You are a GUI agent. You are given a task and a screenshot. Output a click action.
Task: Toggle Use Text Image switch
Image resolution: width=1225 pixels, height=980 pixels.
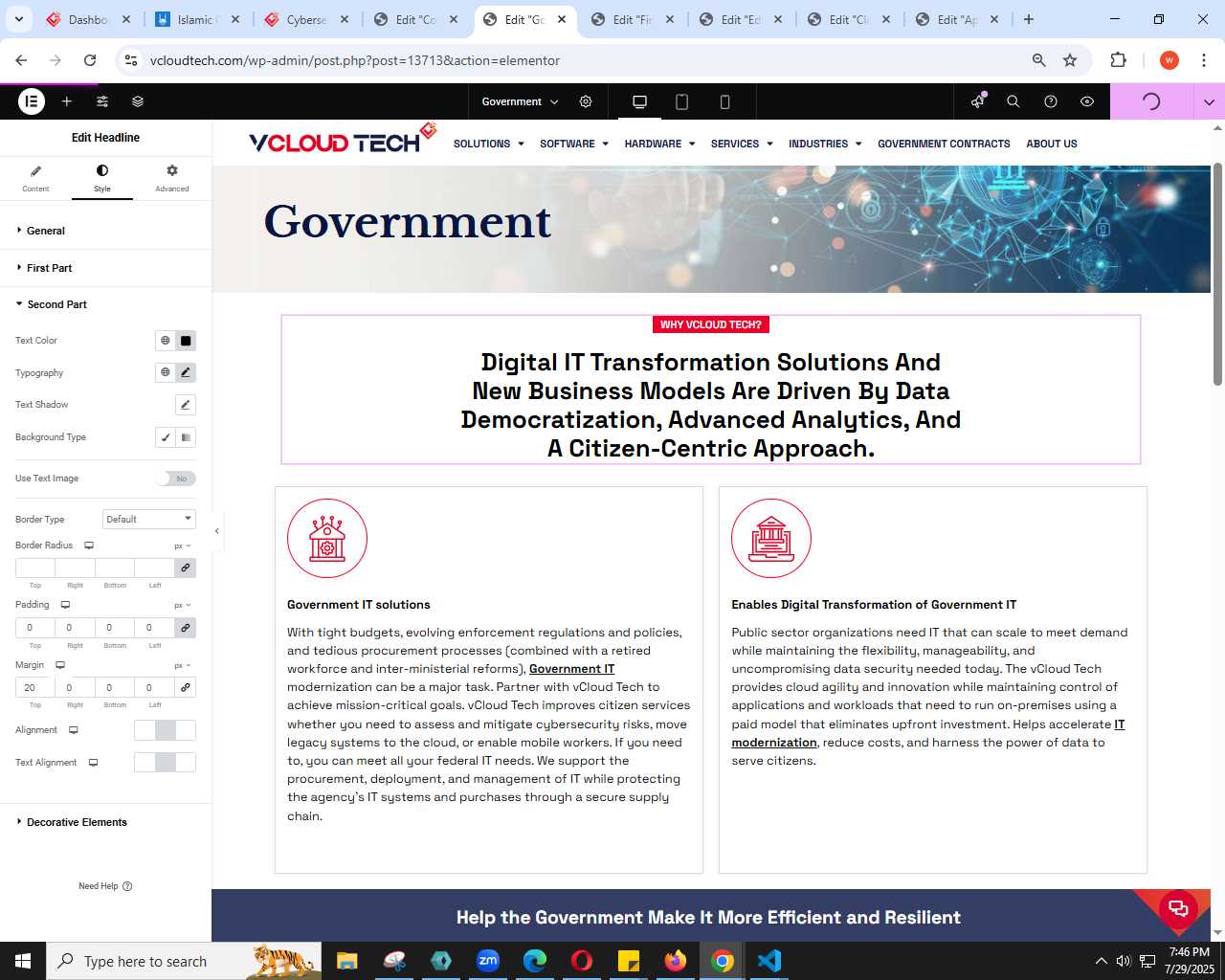point(177,479)
